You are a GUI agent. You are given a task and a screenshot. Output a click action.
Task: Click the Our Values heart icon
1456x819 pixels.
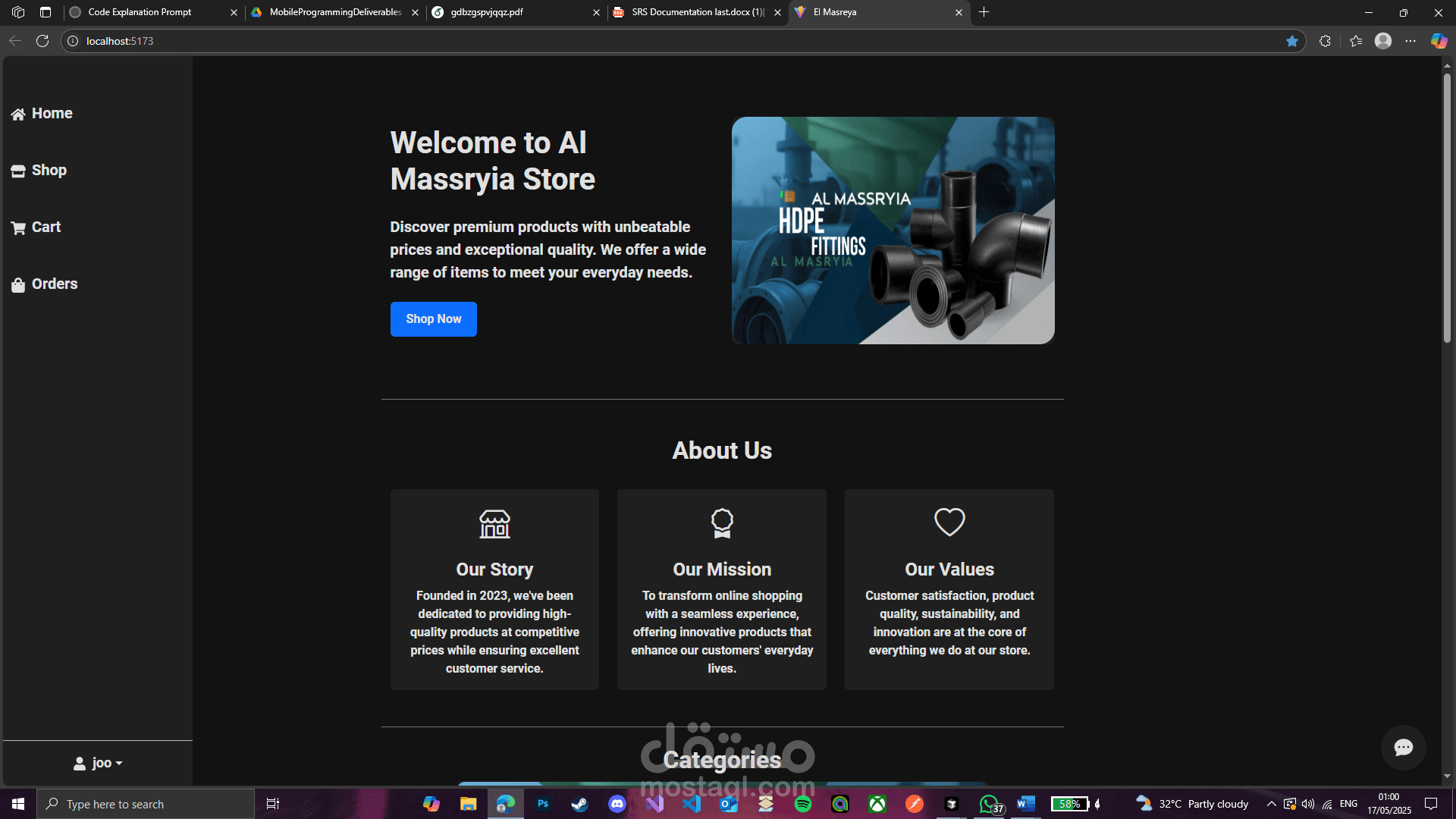(949, 522)
